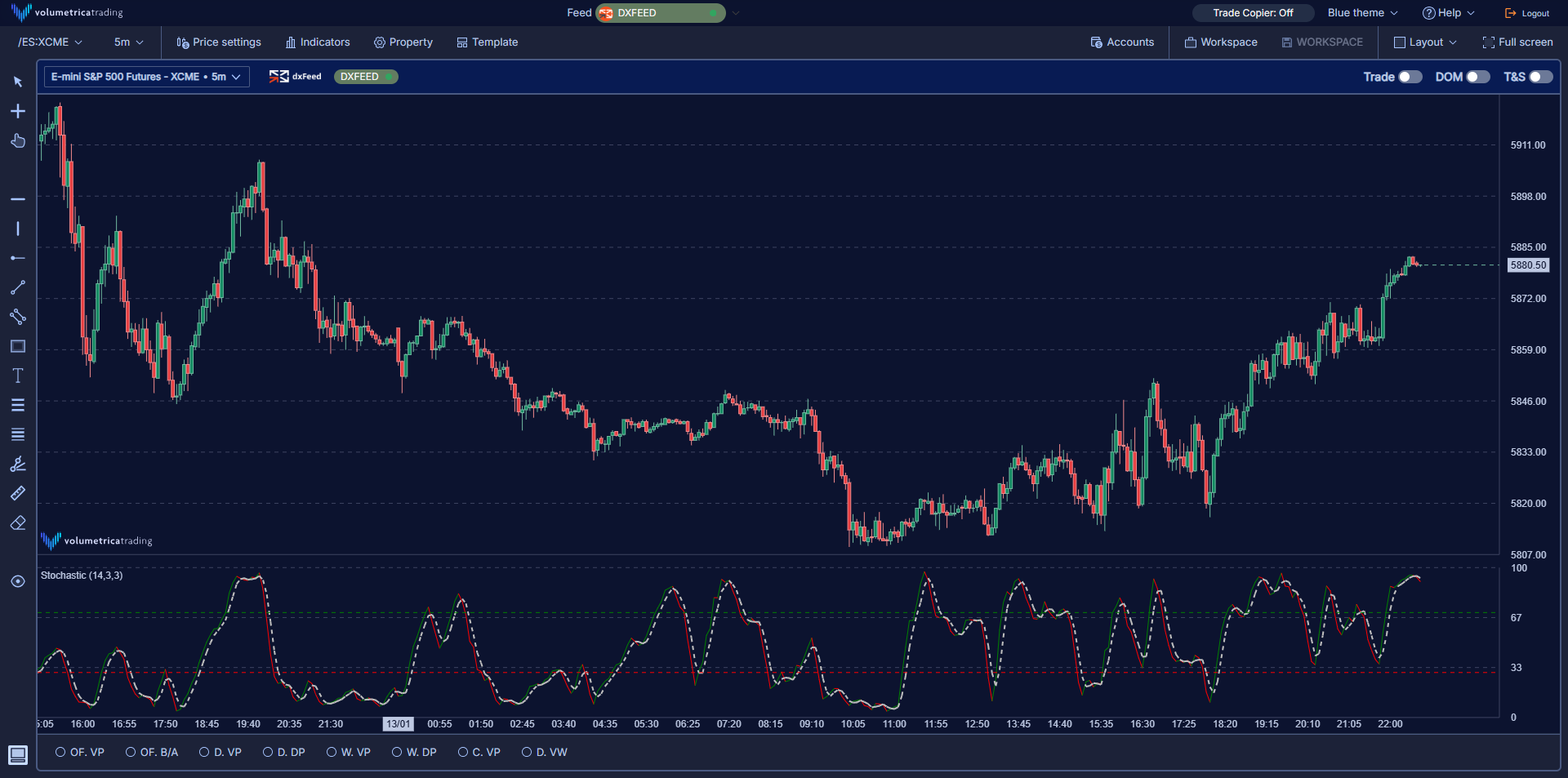Select the three-line levels drawing tool
The width and height of the screenshot is (1568, 778).
click(18, 405)
